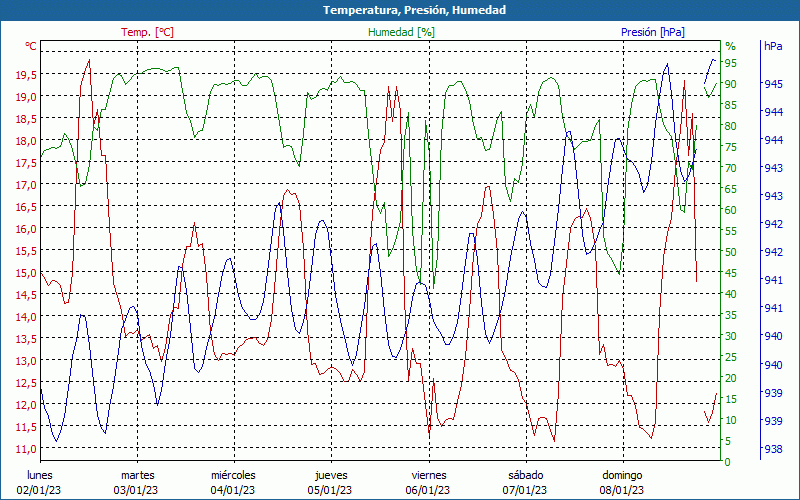The width and height of the screenshot is (800, 500).
Task: Click the 15,5 temperature tick
Action: (x=26, y=251)
